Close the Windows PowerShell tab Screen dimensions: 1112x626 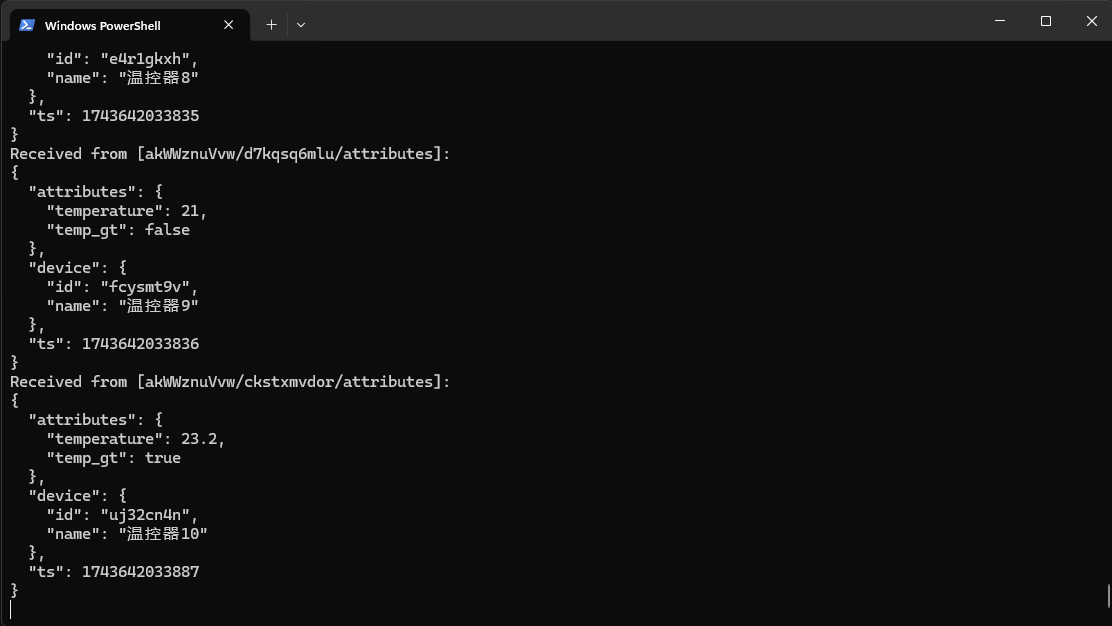229,25
